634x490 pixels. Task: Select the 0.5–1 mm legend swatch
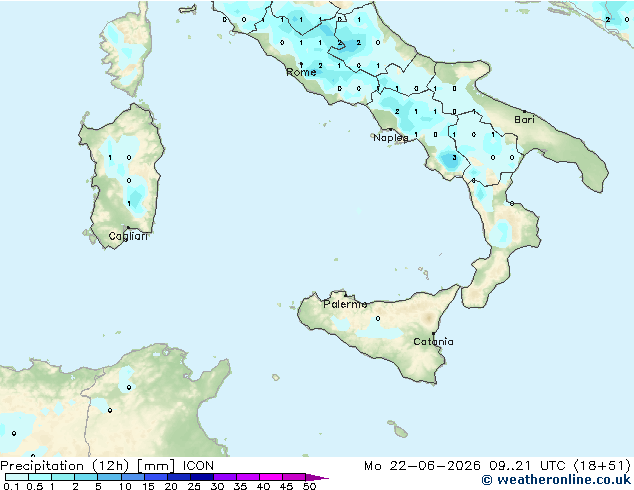40,477
